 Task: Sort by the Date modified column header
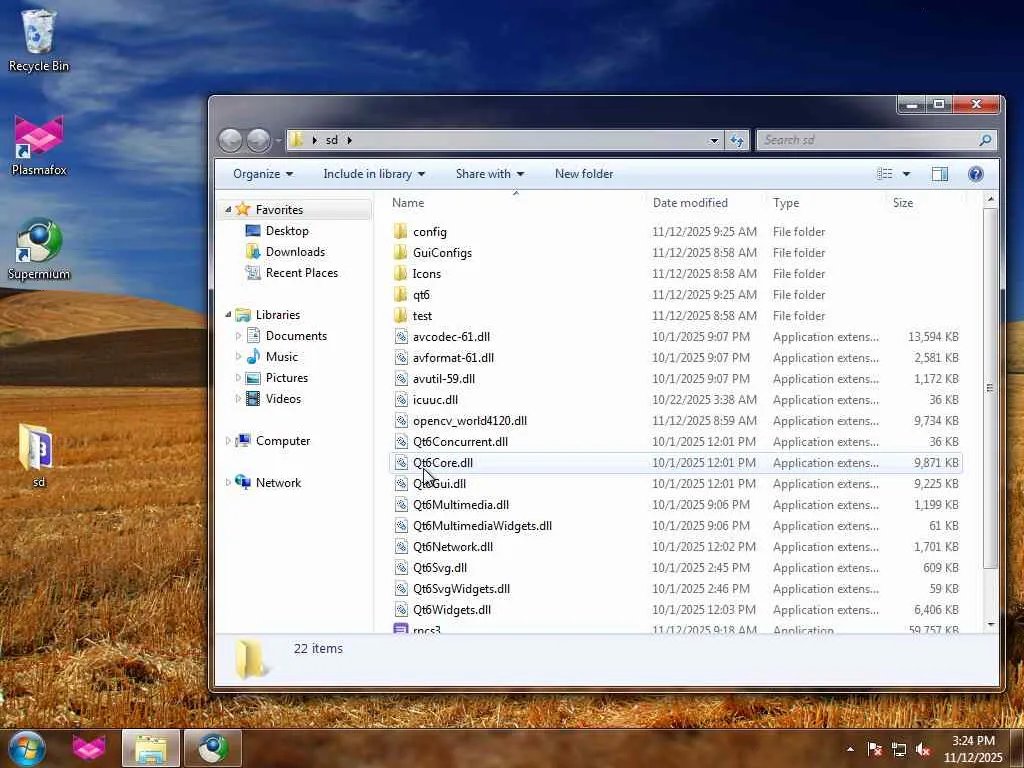[x=707, y=203]
